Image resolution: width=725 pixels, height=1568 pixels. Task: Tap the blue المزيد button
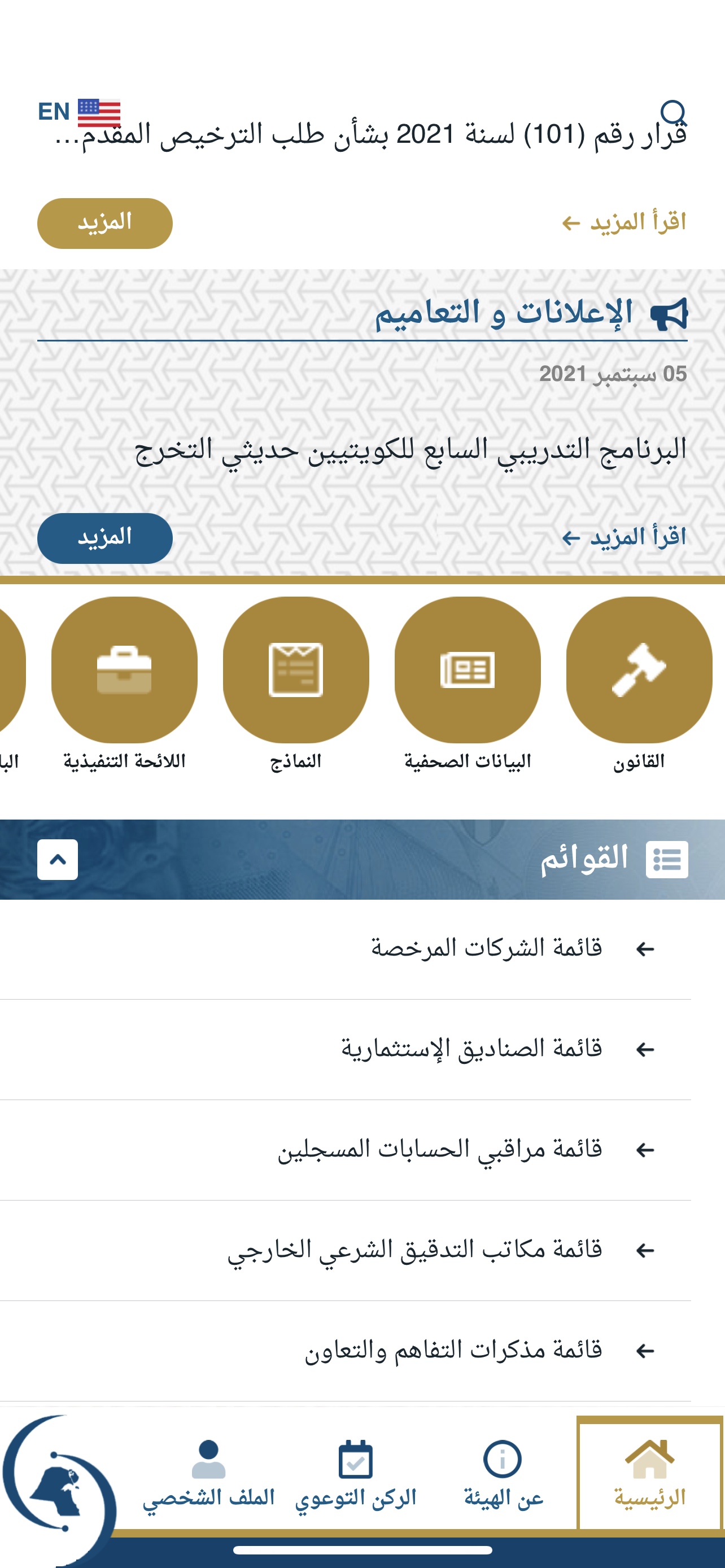(104, 538)
